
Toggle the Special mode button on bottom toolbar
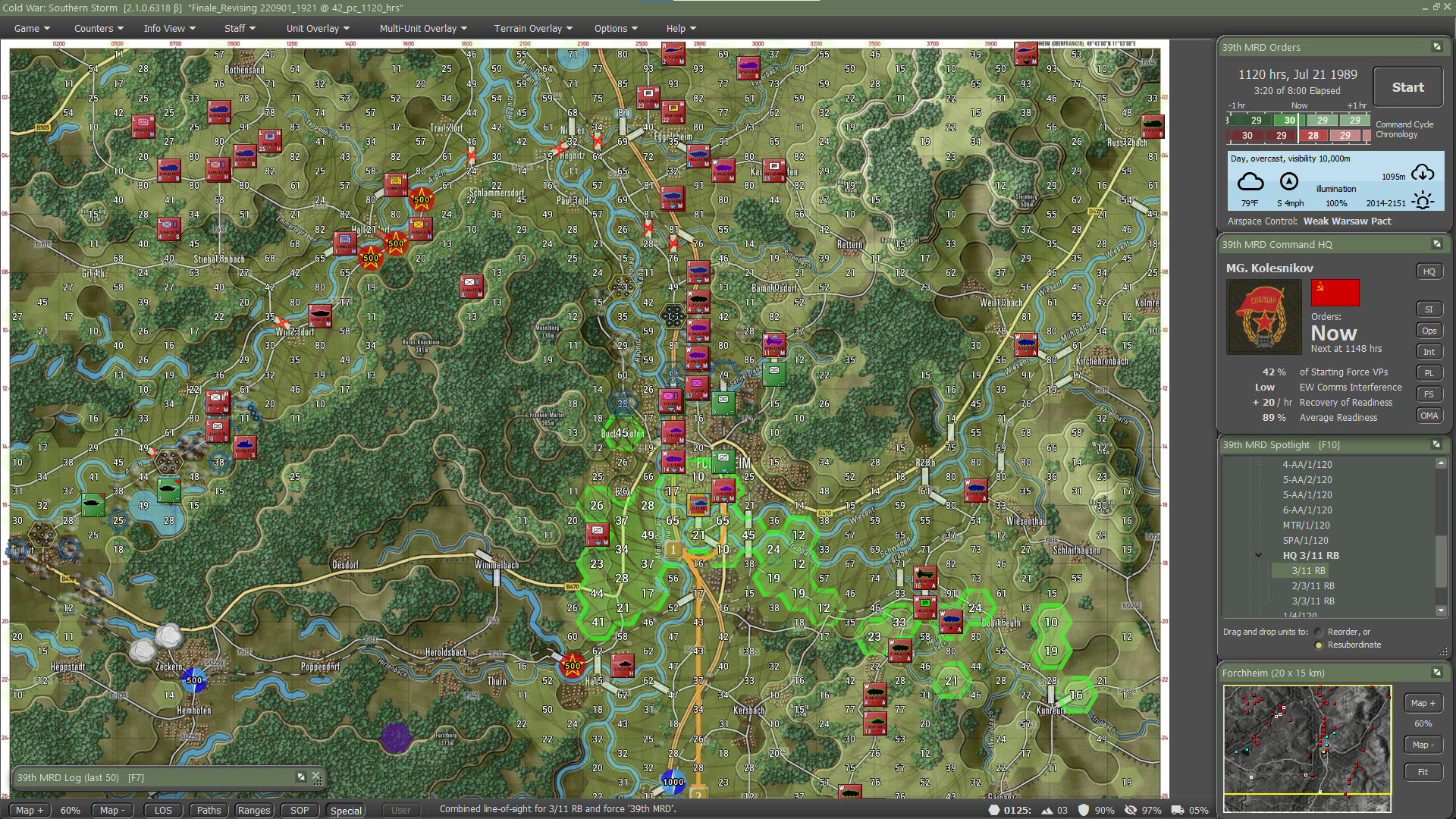[345, 810]
